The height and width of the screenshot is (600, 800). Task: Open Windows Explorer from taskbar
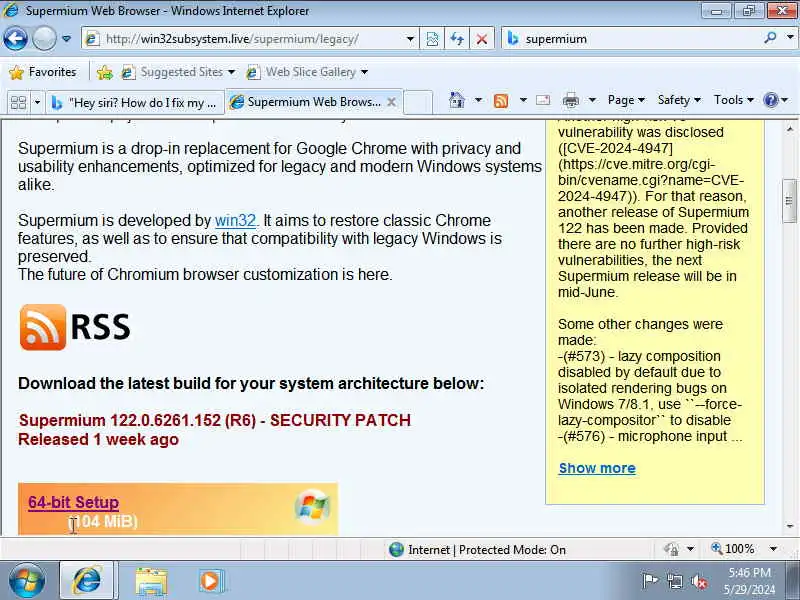151,582
